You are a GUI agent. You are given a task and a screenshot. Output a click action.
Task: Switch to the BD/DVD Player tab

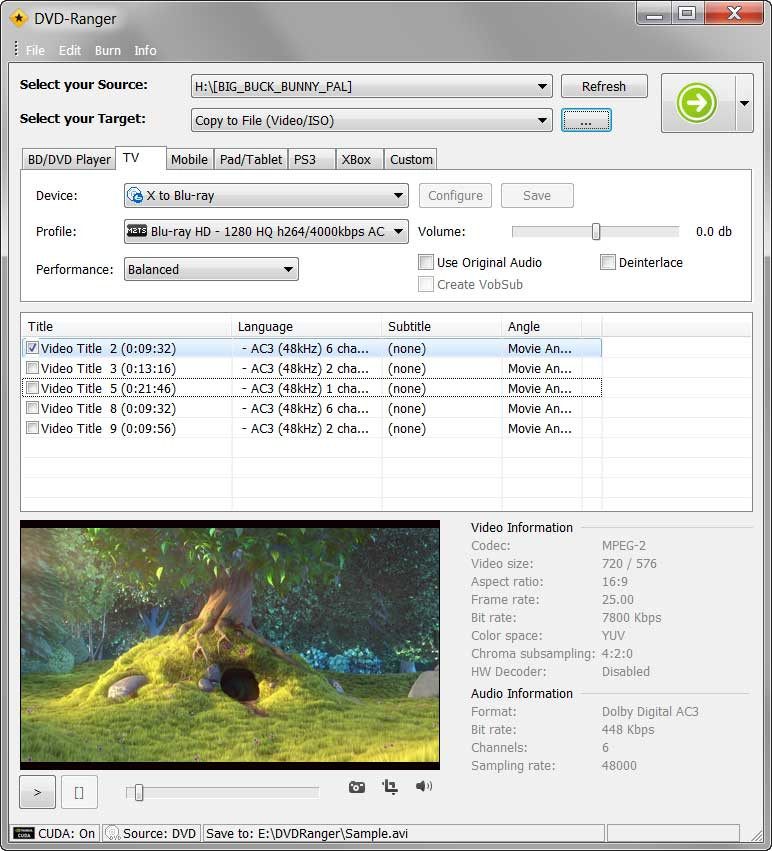[69, 160]
